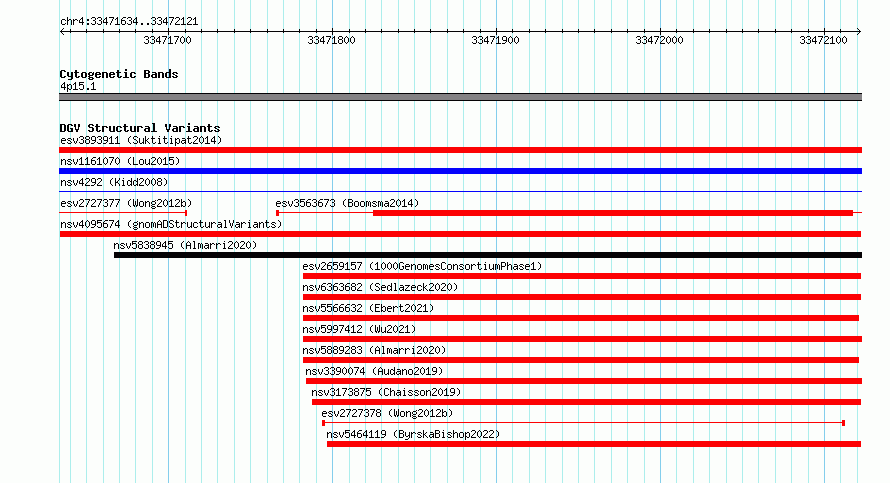Click the esv3563673 thick red bar
890x483 pixels.
[613, 213]
